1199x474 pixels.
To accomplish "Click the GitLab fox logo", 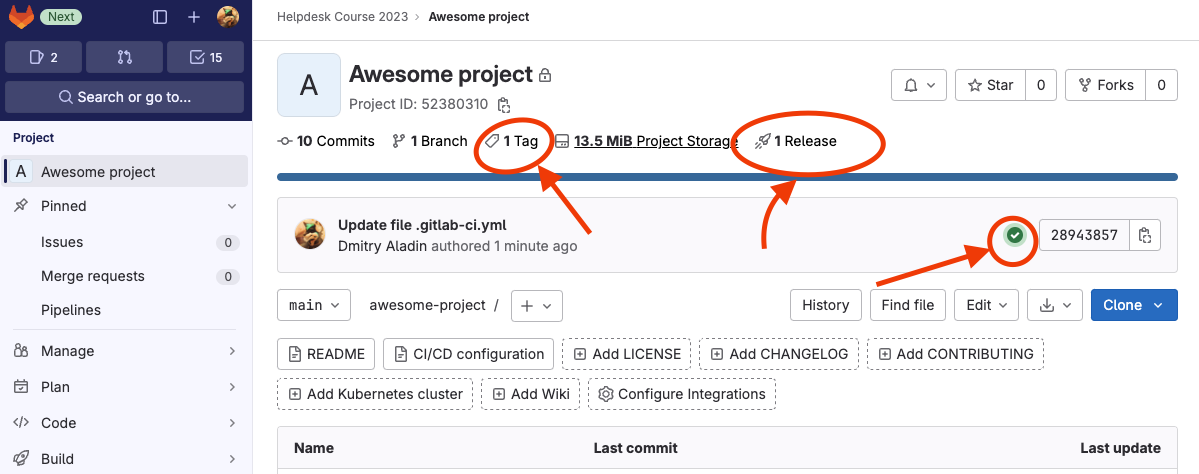I will [x=20, y=17].
